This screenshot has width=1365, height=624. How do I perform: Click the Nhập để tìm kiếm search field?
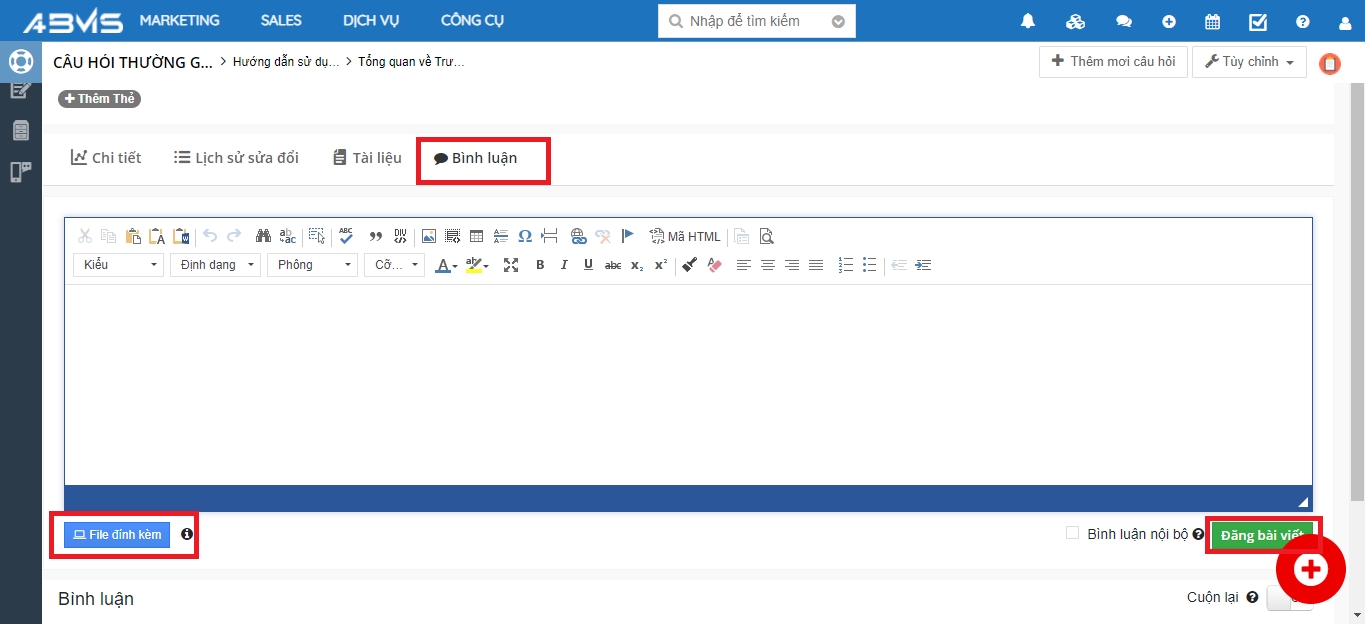(x=755, y=21)
